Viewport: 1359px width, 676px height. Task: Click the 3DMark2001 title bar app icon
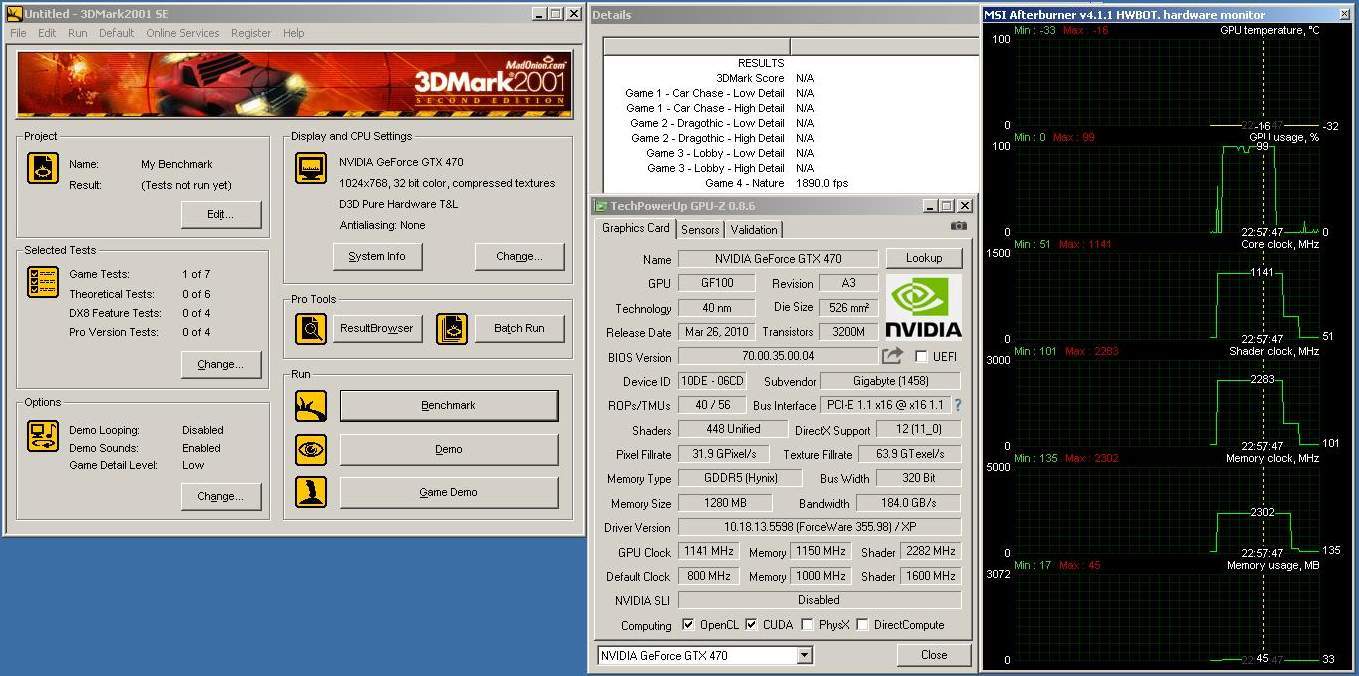pyautogui.click(x=13, y=14)
